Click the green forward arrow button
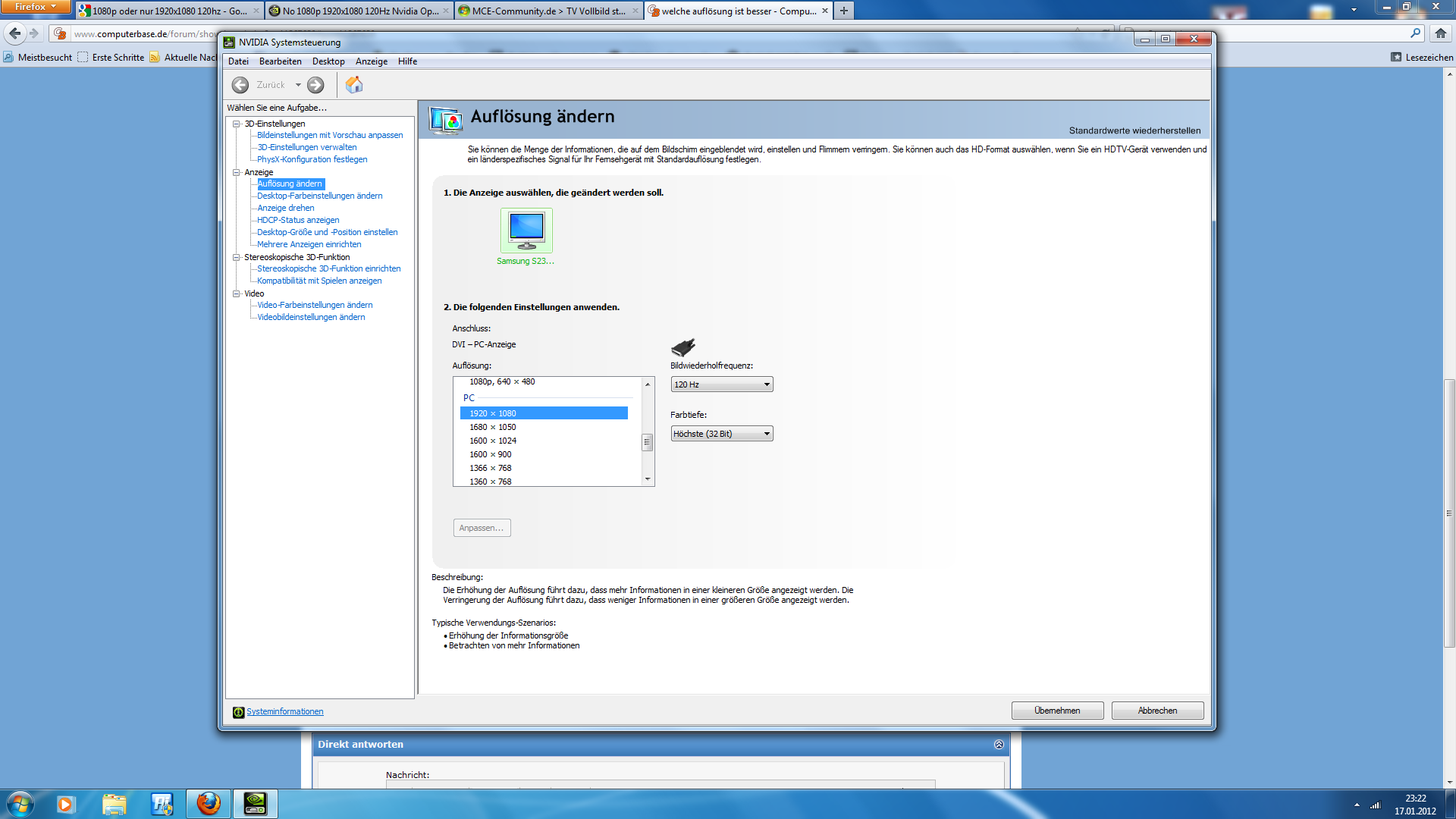 (315, 85)
